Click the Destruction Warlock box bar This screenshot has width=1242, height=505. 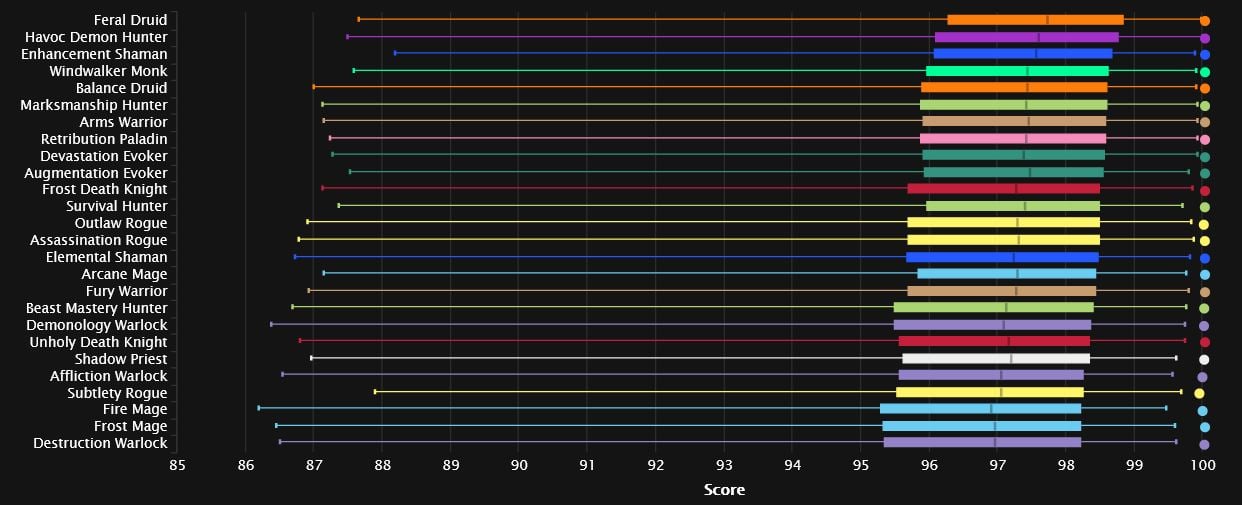pos(982,443)
